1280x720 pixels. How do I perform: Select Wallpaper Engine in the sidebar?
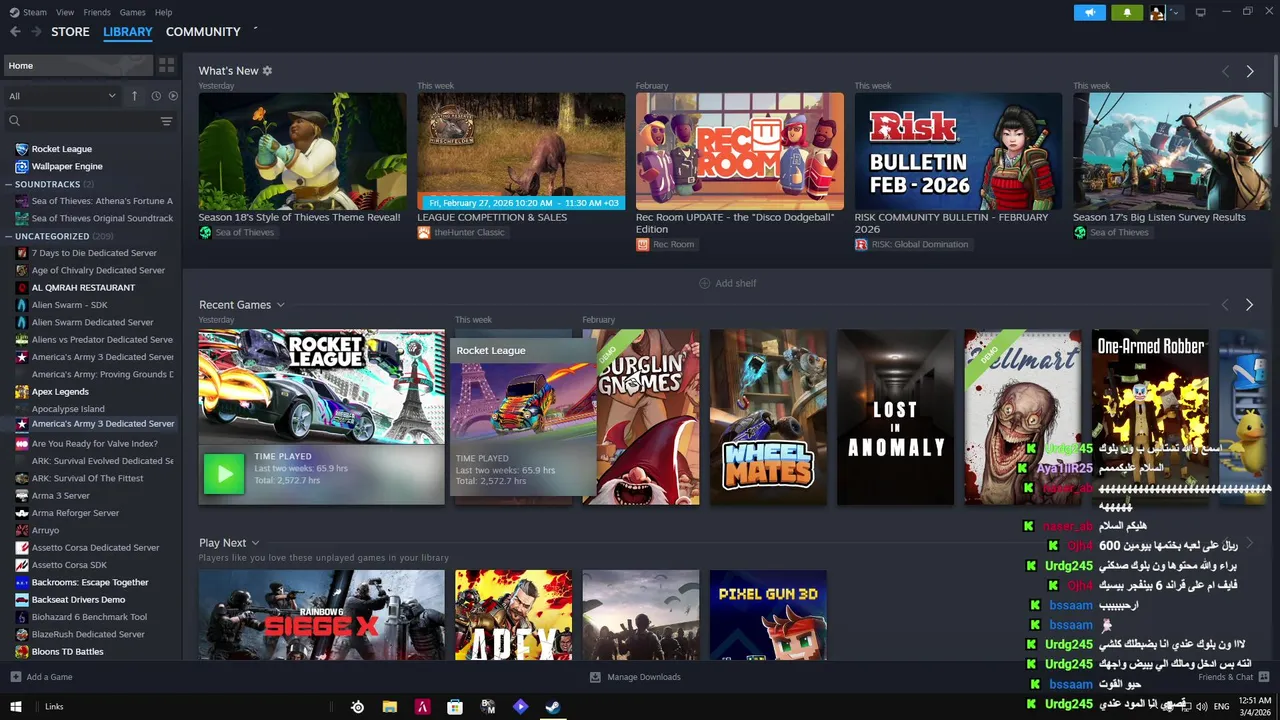67,166
